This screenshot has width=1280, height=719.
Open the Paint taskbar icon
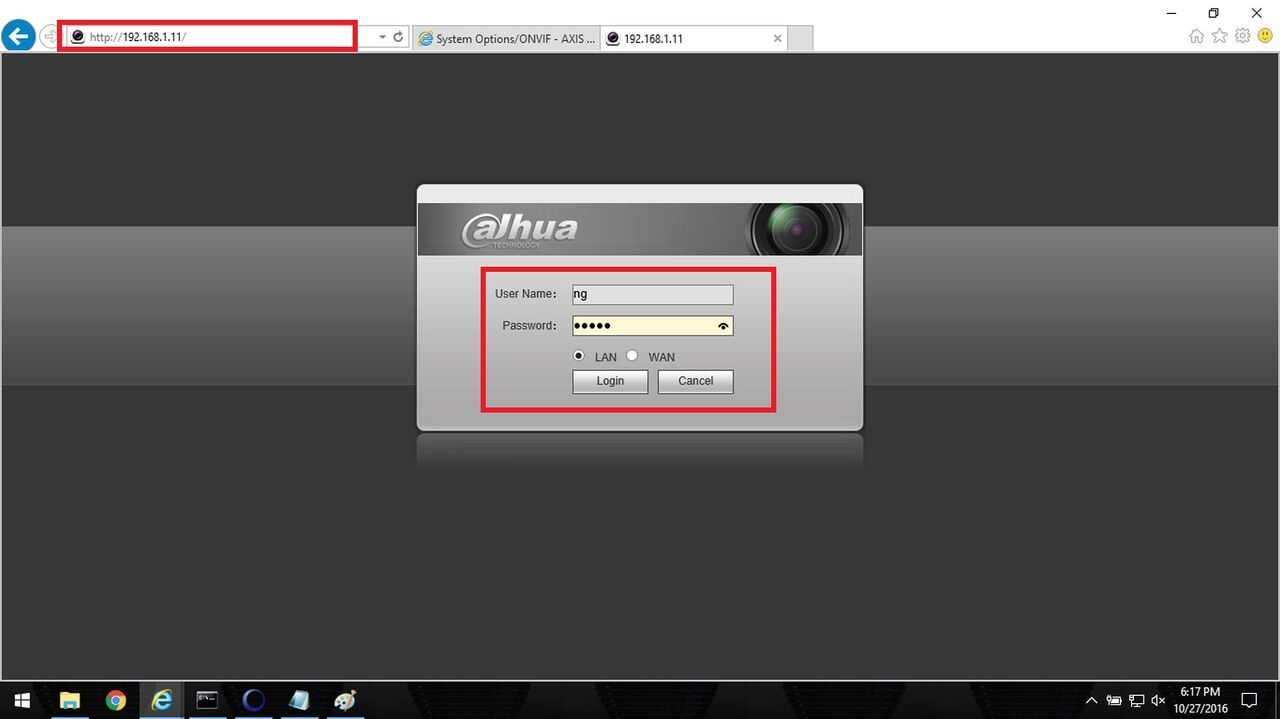tap(345, 700)
